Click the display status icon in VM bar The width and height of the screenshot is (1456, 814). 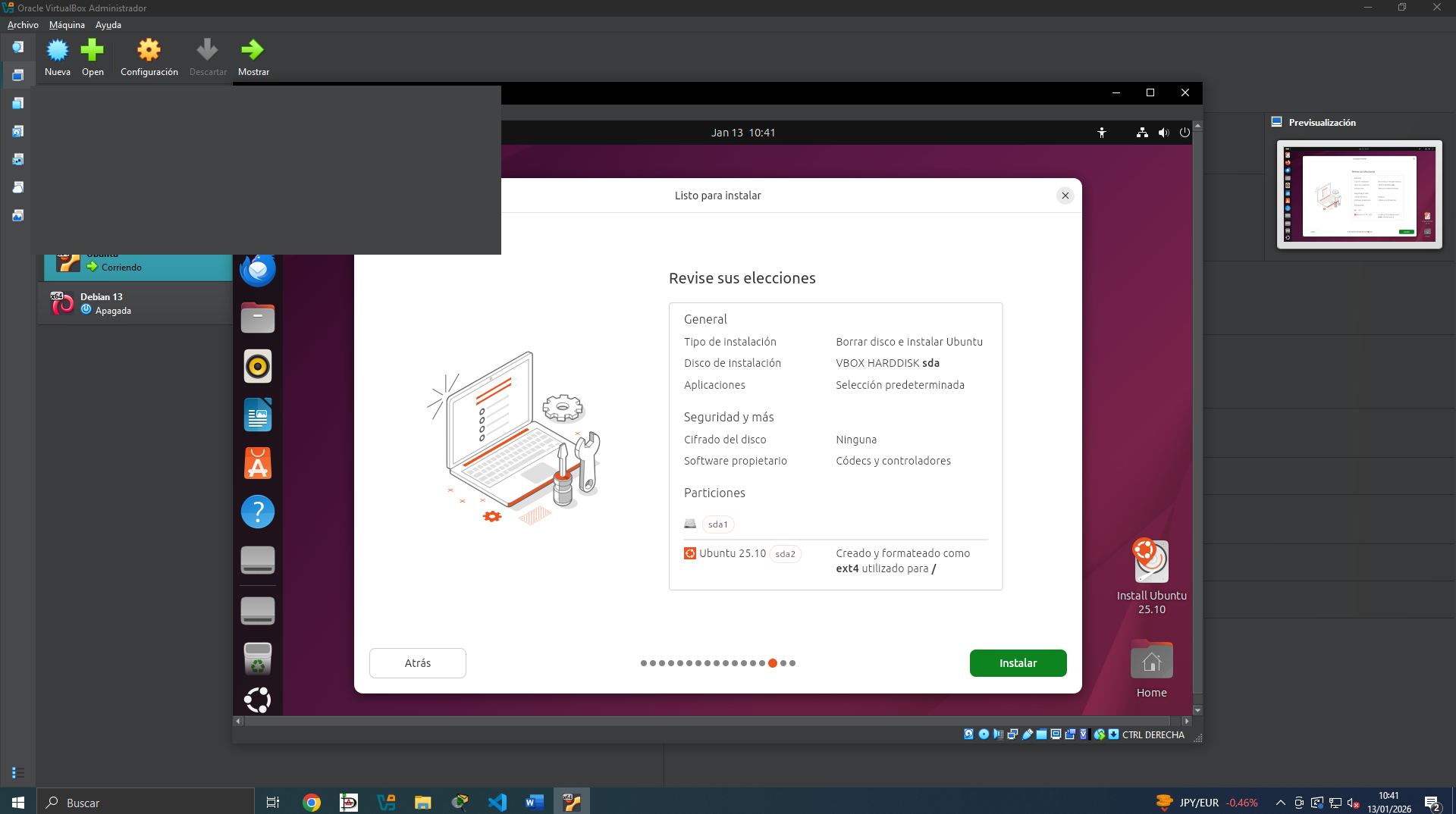tap(1056, 734)
